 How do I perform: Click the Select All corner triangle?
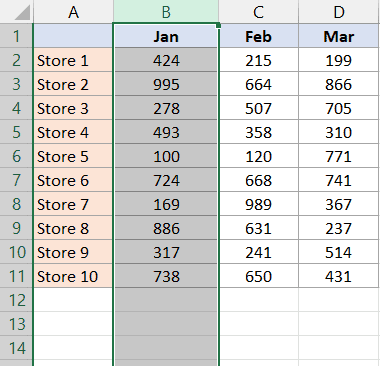tap(22, 12)
